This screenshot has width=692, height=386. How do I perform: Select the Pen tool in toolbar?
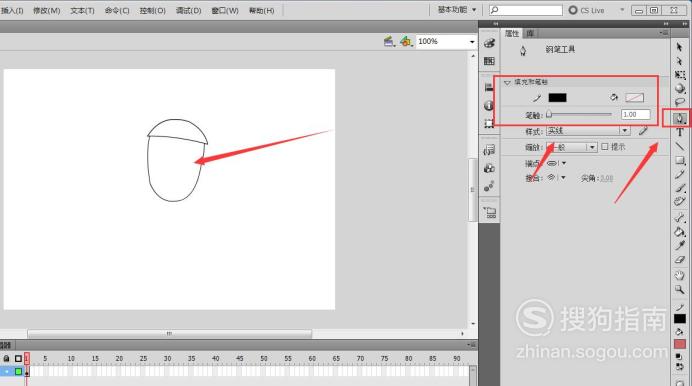(680, 119)
